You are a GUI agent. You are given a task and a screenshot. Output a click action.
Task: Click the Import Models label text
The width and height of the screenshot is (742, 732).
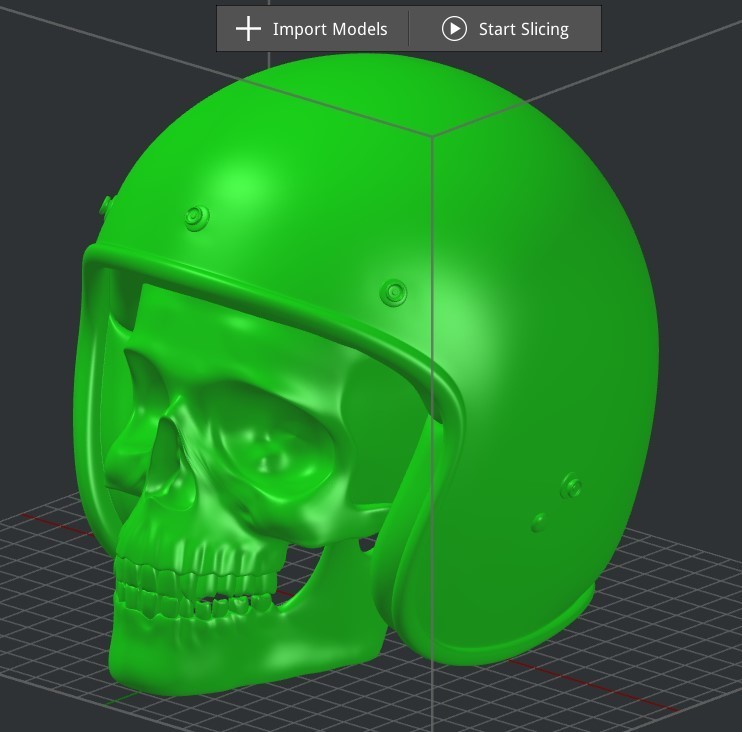click(330, 29)
